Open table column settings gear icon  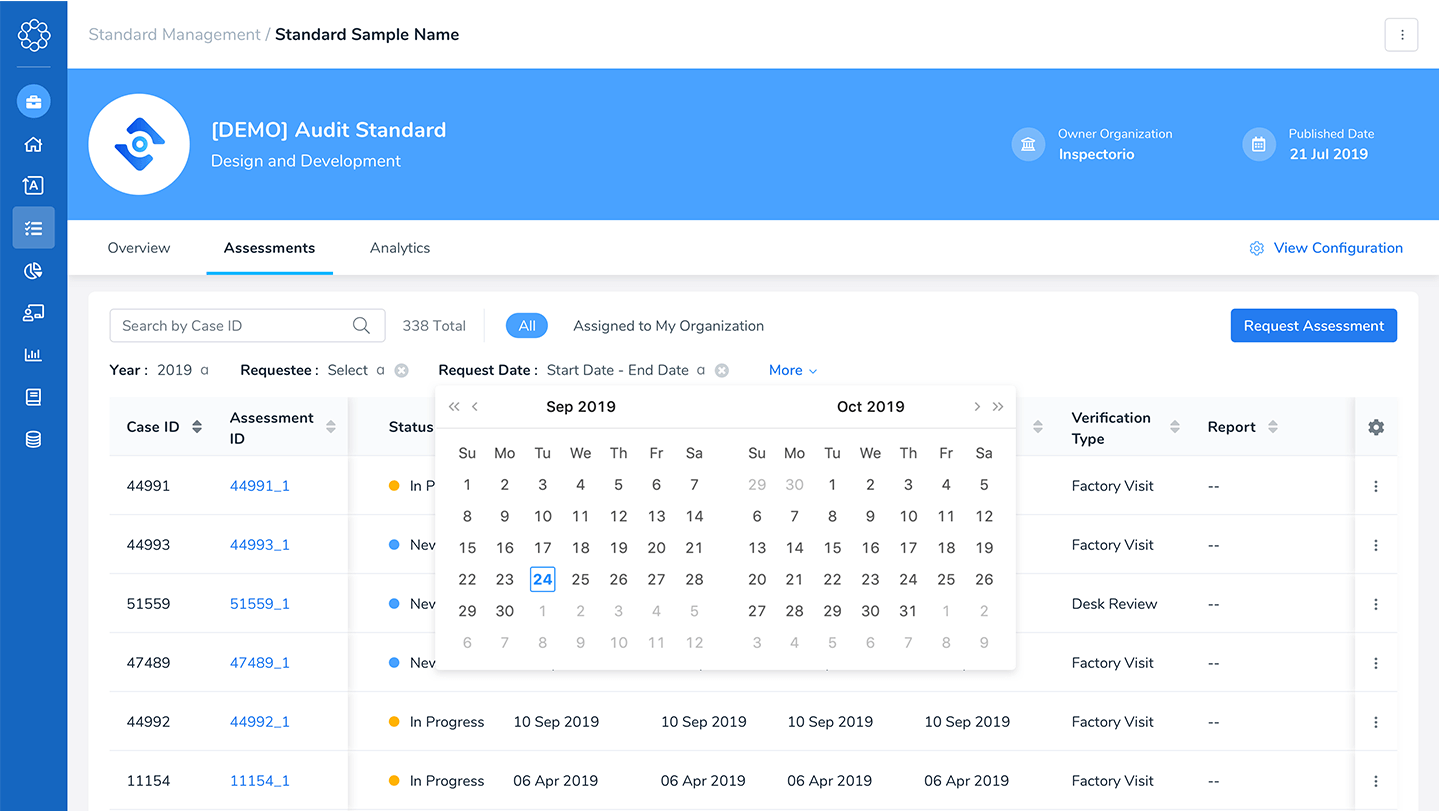1376,427
